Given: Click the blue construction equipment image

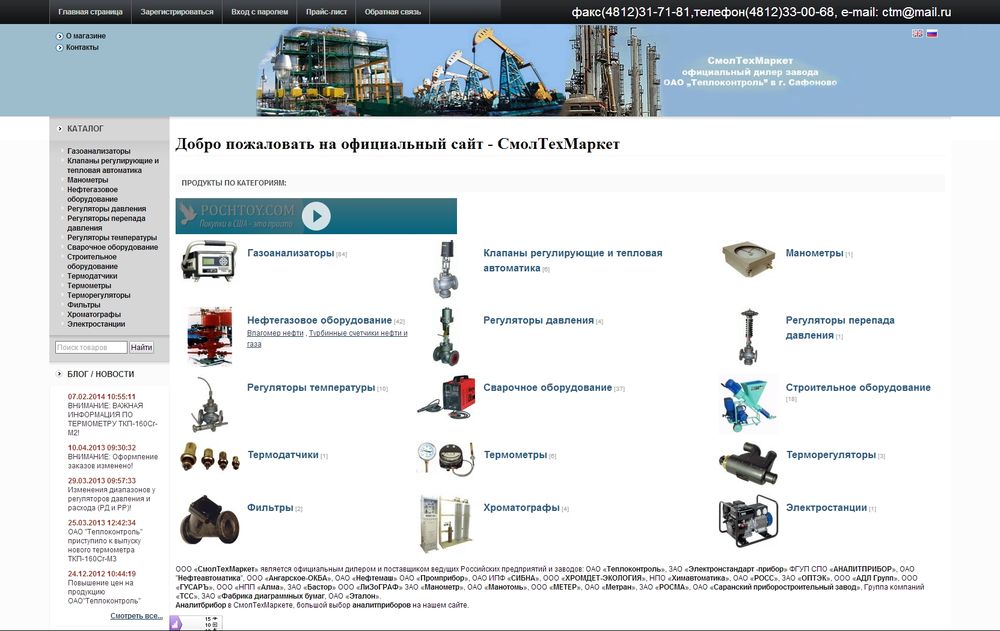Looking at the screenshot, I should point(749,405).
